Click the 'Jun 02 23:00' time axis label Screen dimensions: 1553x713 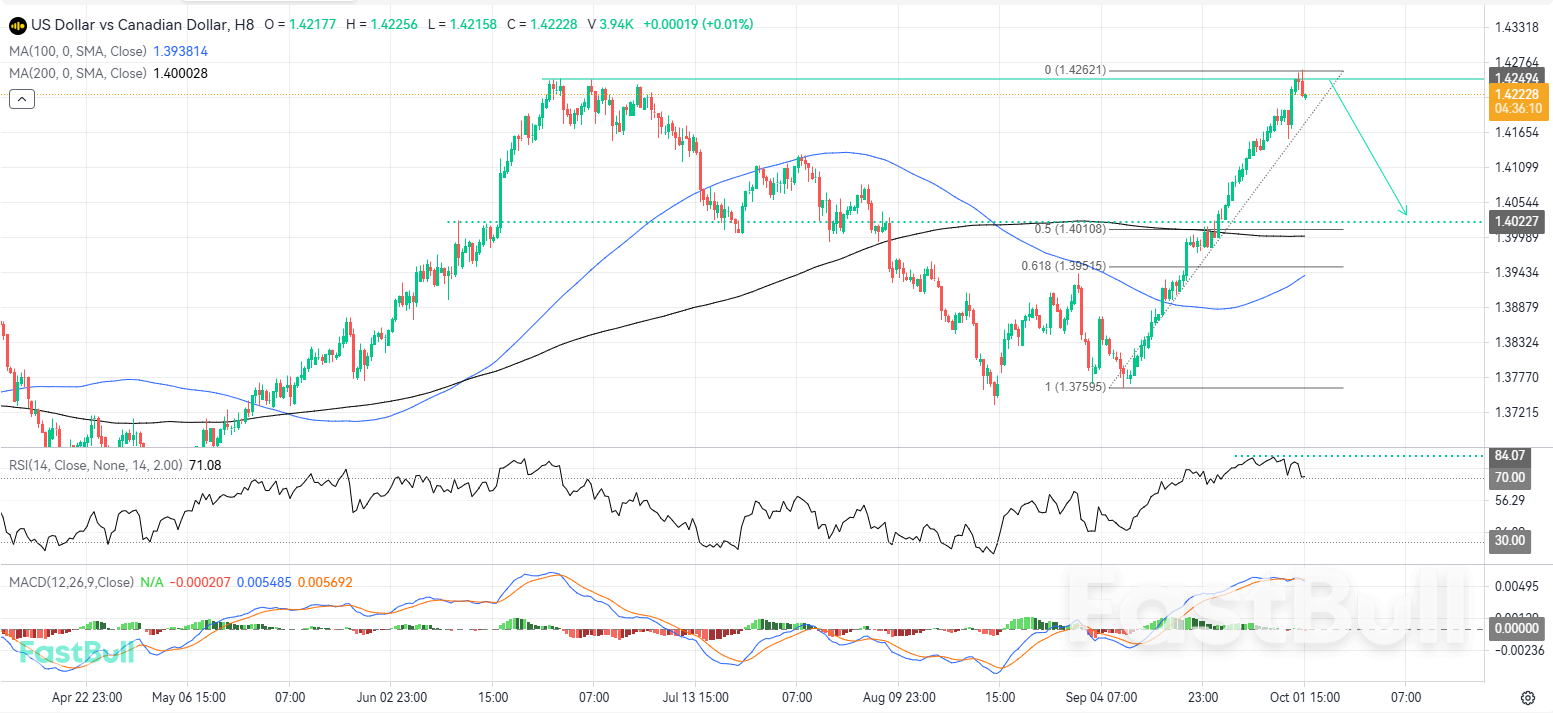[x=392, y=697]
